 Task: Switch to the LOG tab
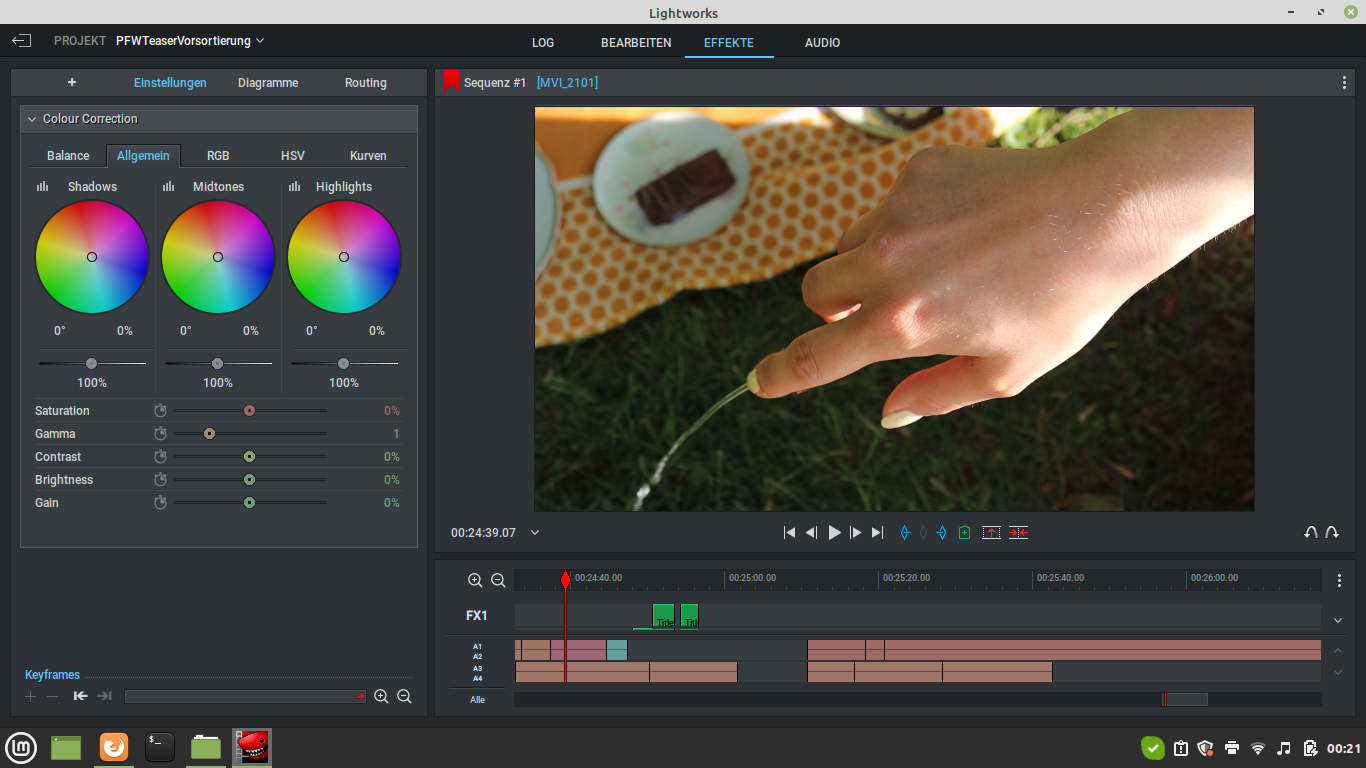click(543, 43)
